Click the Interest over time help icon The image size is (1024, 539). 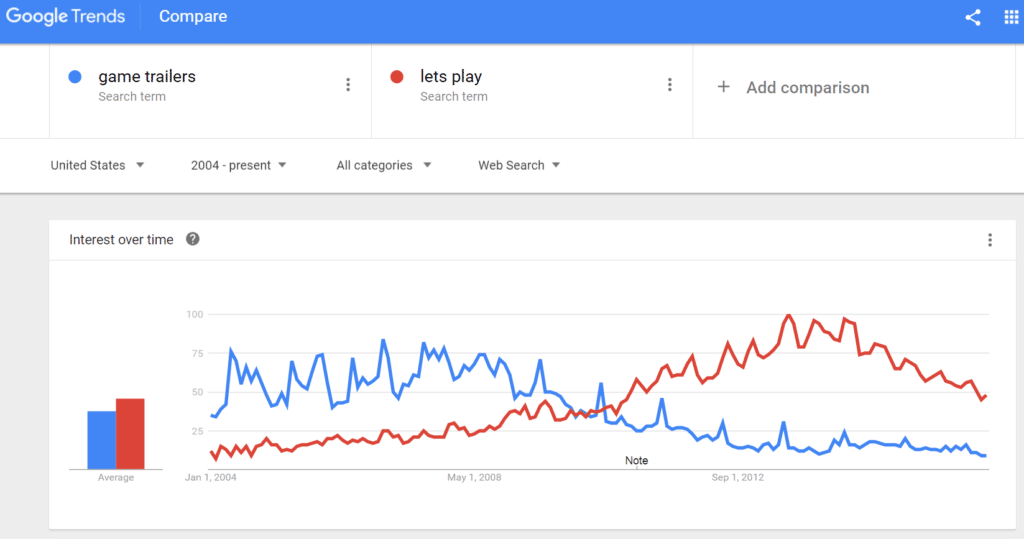[193, 239]
